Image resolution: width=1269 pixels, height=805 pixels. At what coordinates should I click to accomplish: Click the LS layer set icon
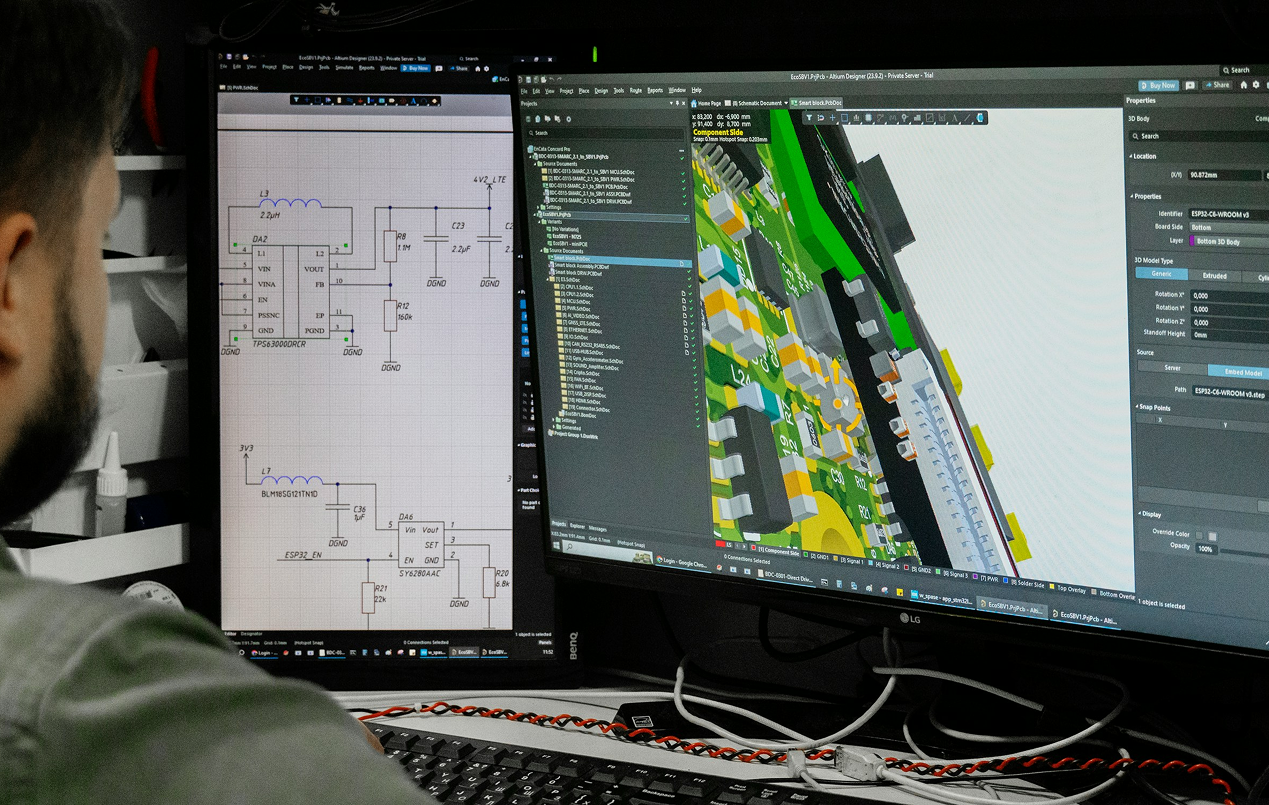pyautogui.click(x=729, y=546)
